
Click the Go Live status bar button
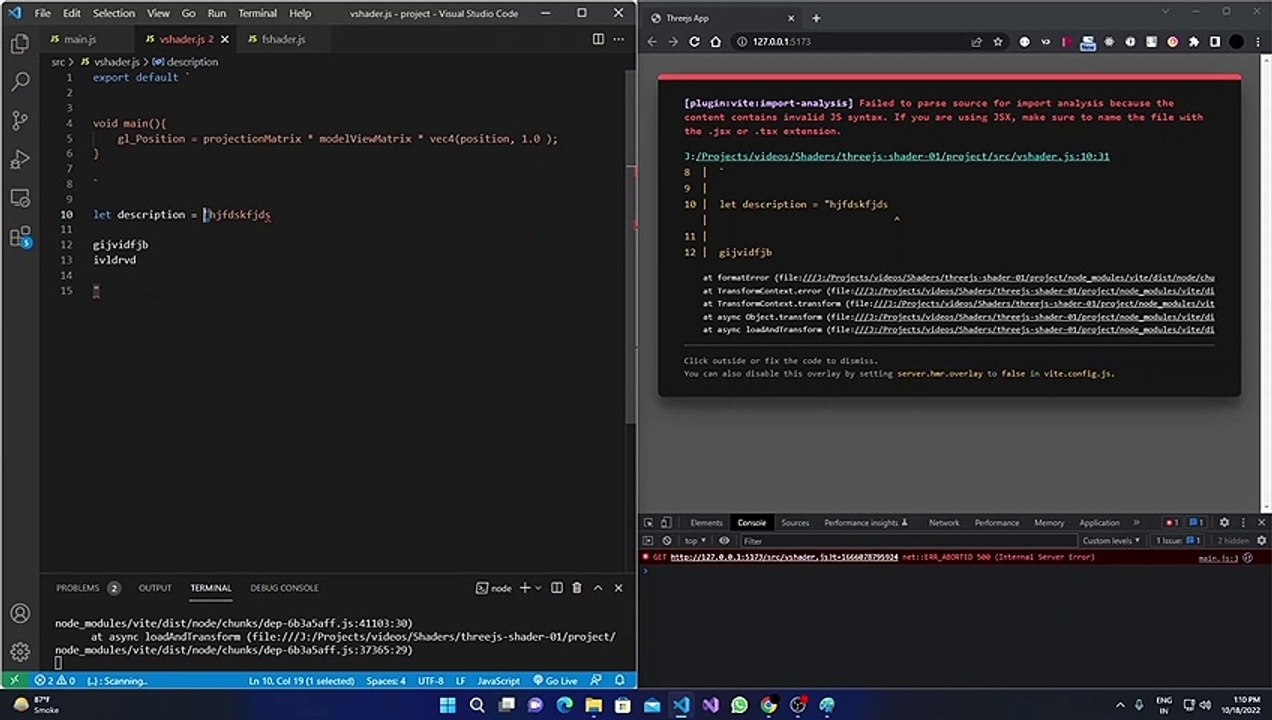pos(555,681)
